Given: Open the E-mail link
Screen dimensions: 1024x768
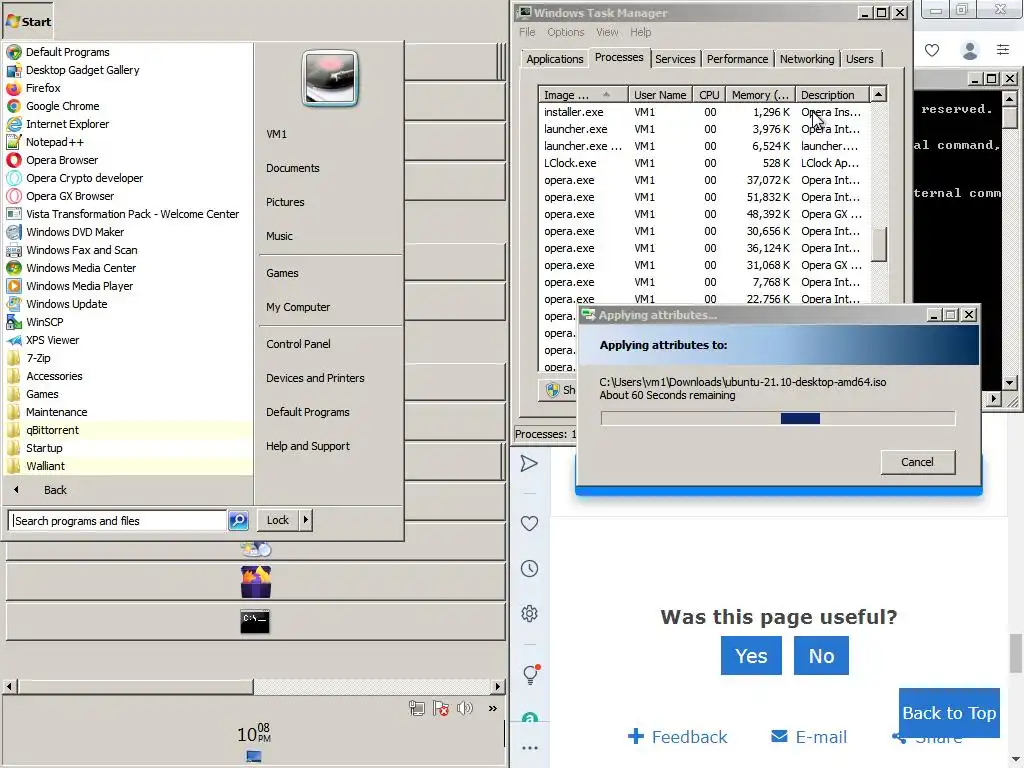Looking at the screenshot, I should (809, 737).
